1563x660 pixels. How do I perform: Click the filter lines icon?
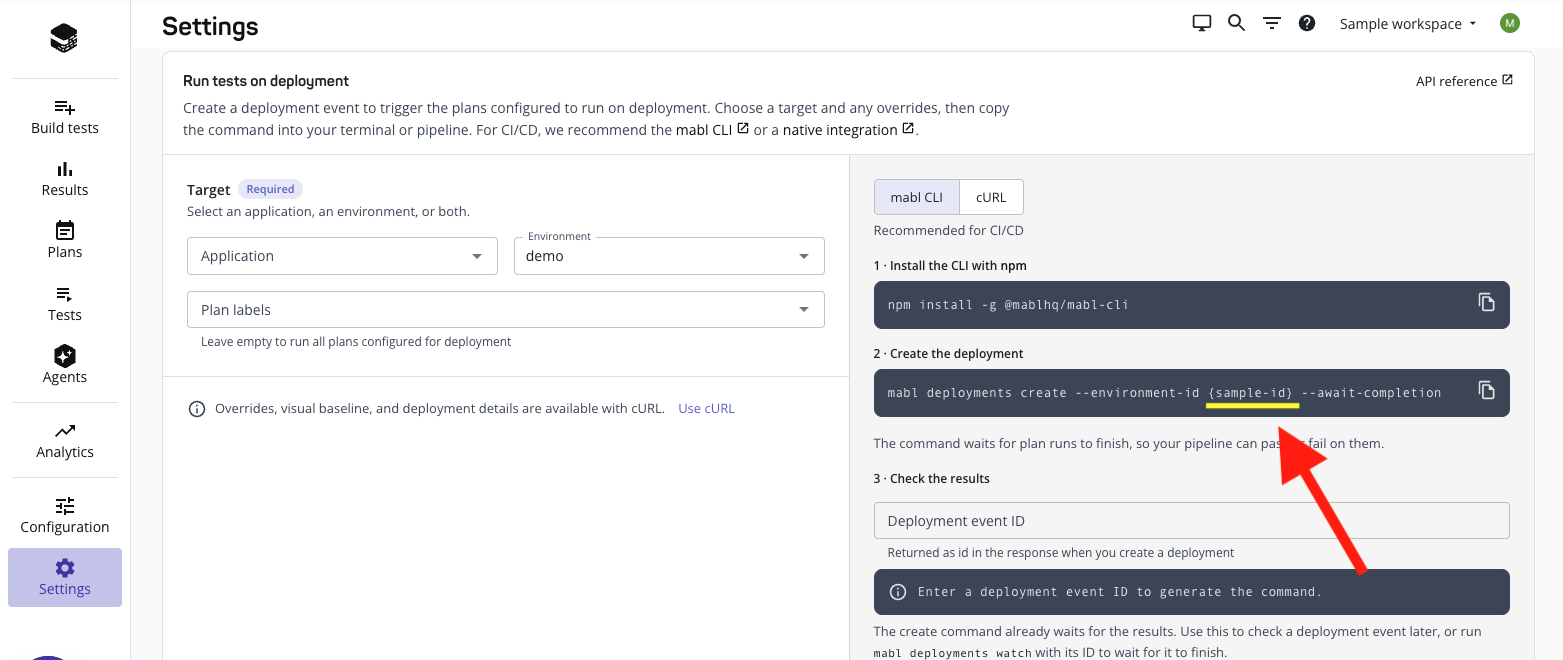click(1271, 23)
